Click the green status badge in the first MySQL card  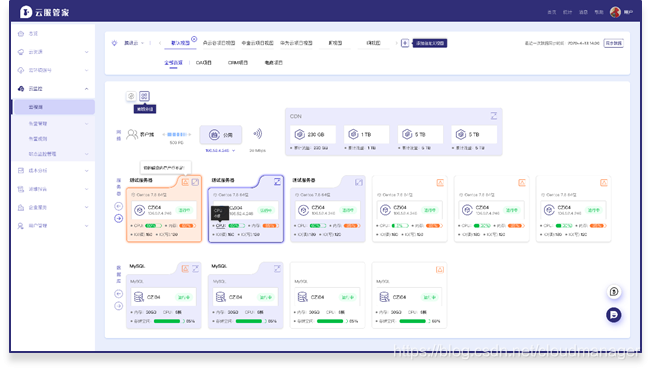[184, 297]
